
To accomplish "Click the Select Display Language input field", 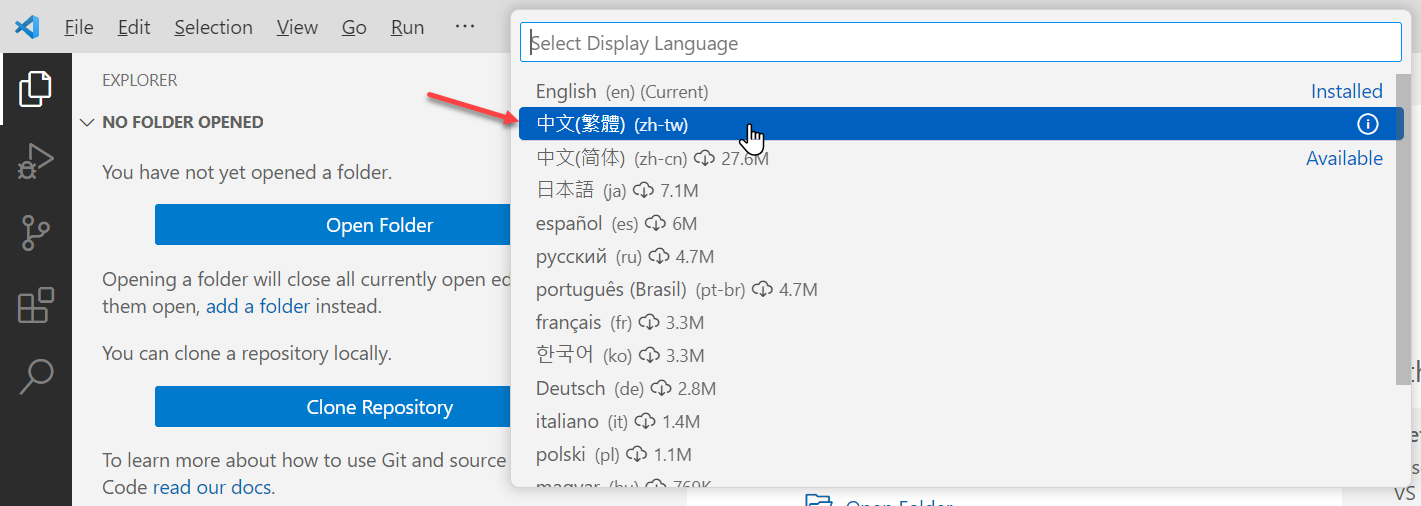I will (x=960, y=43).
